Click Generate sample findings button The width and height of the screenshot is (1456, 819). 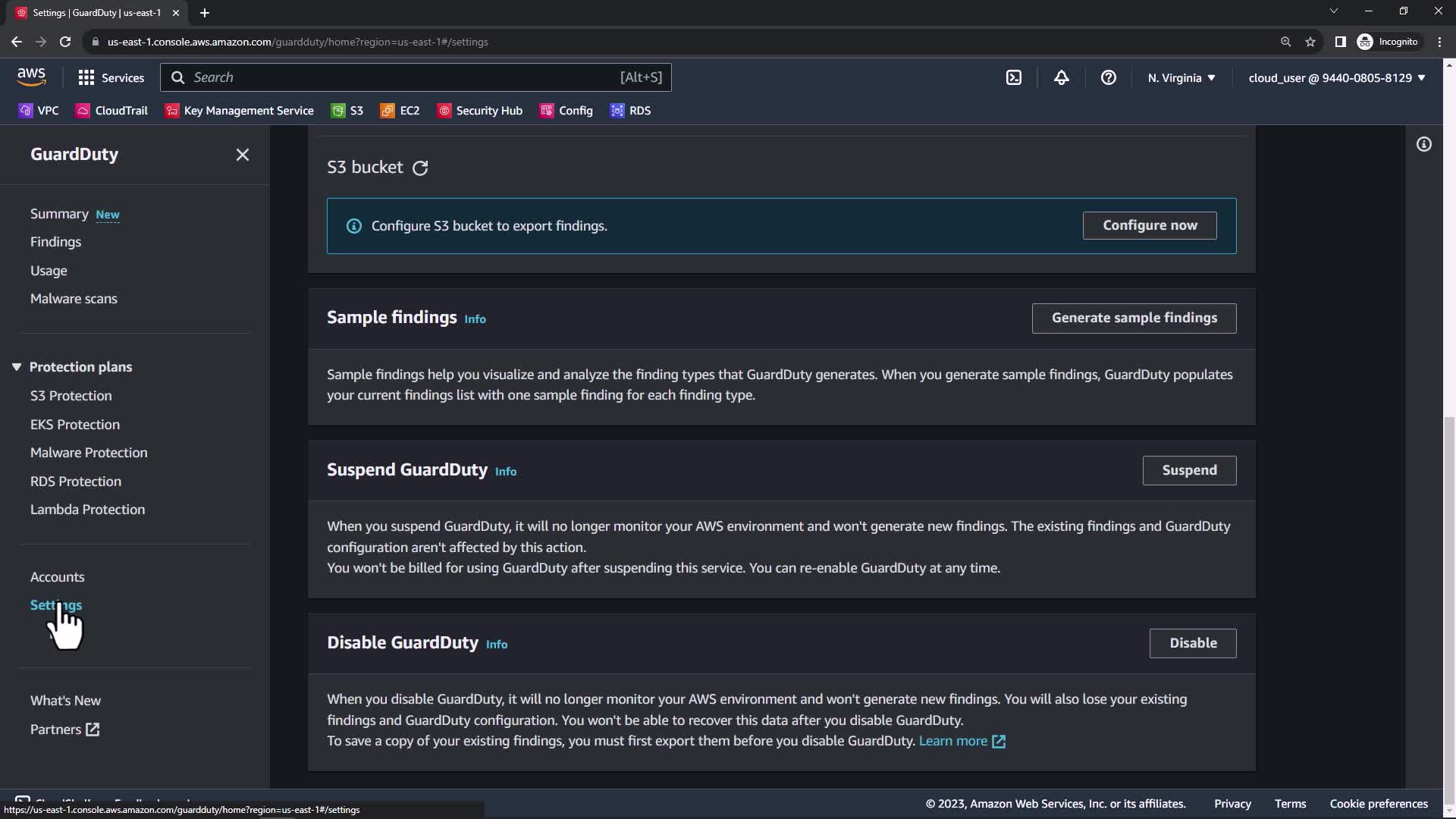click(x=1134, y=318)
